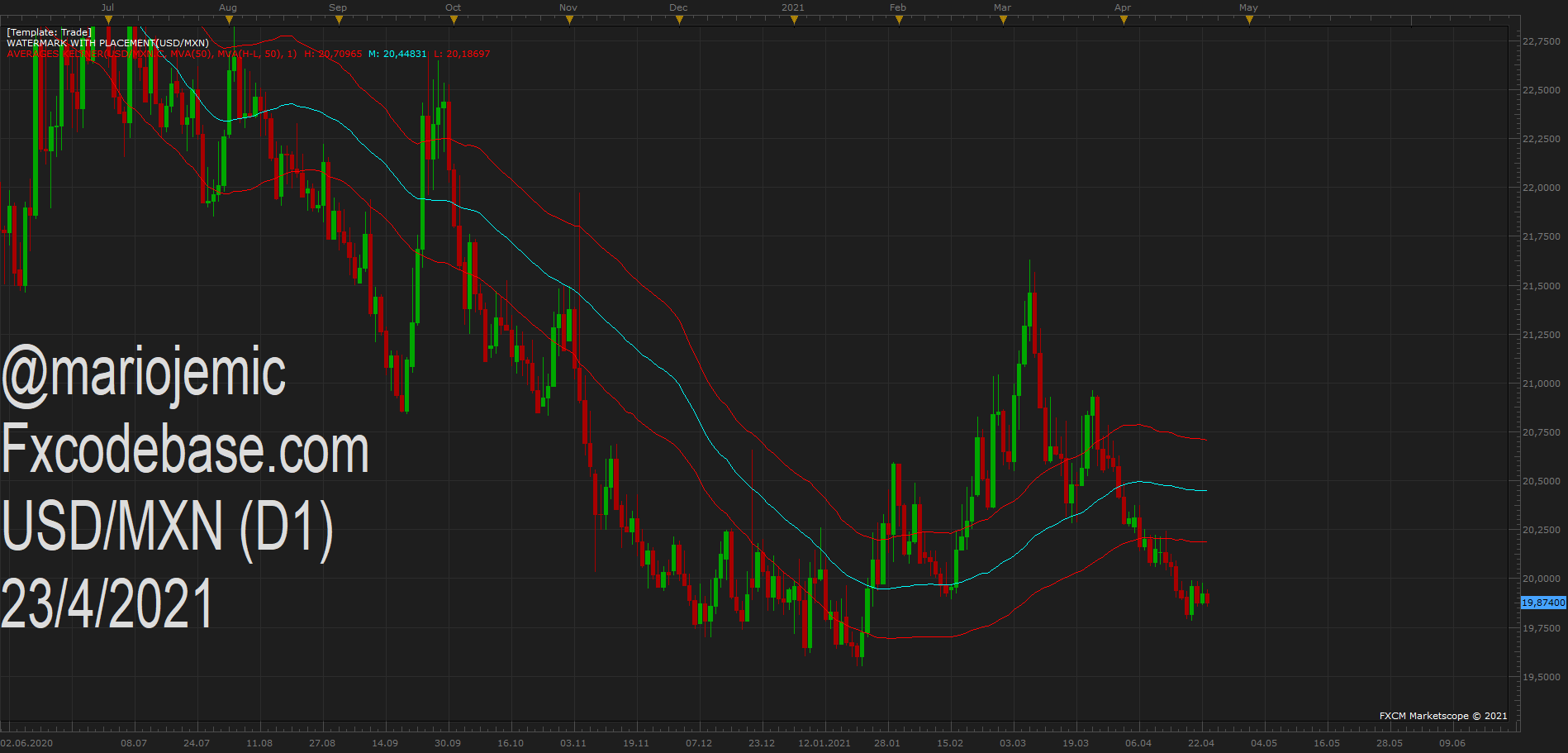Click the 21,5000 price axis label

pyautogui.click(x=1542, y=286)
